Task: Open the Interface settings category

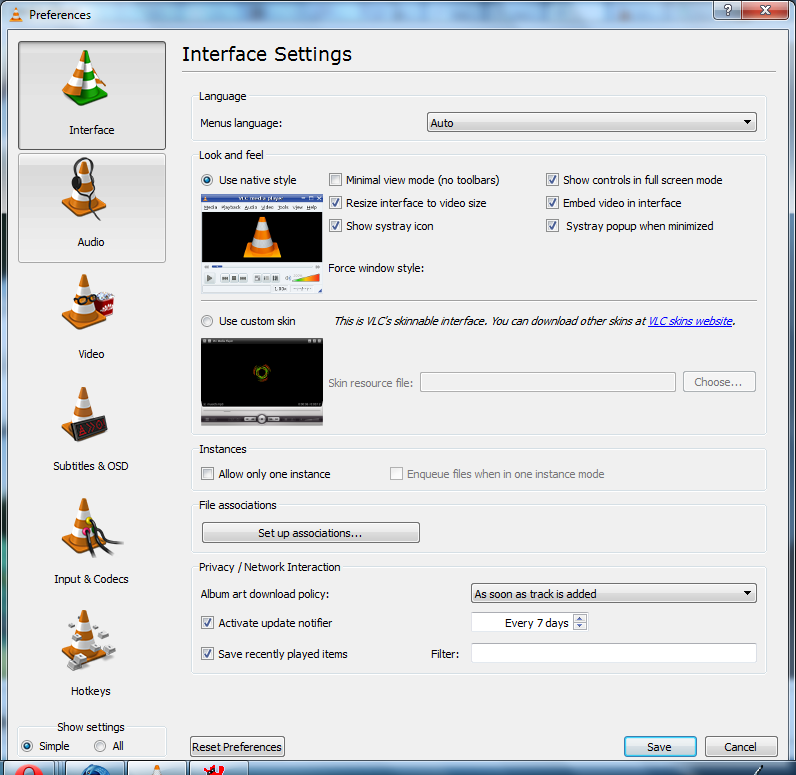Action: [x=92, y=95]
